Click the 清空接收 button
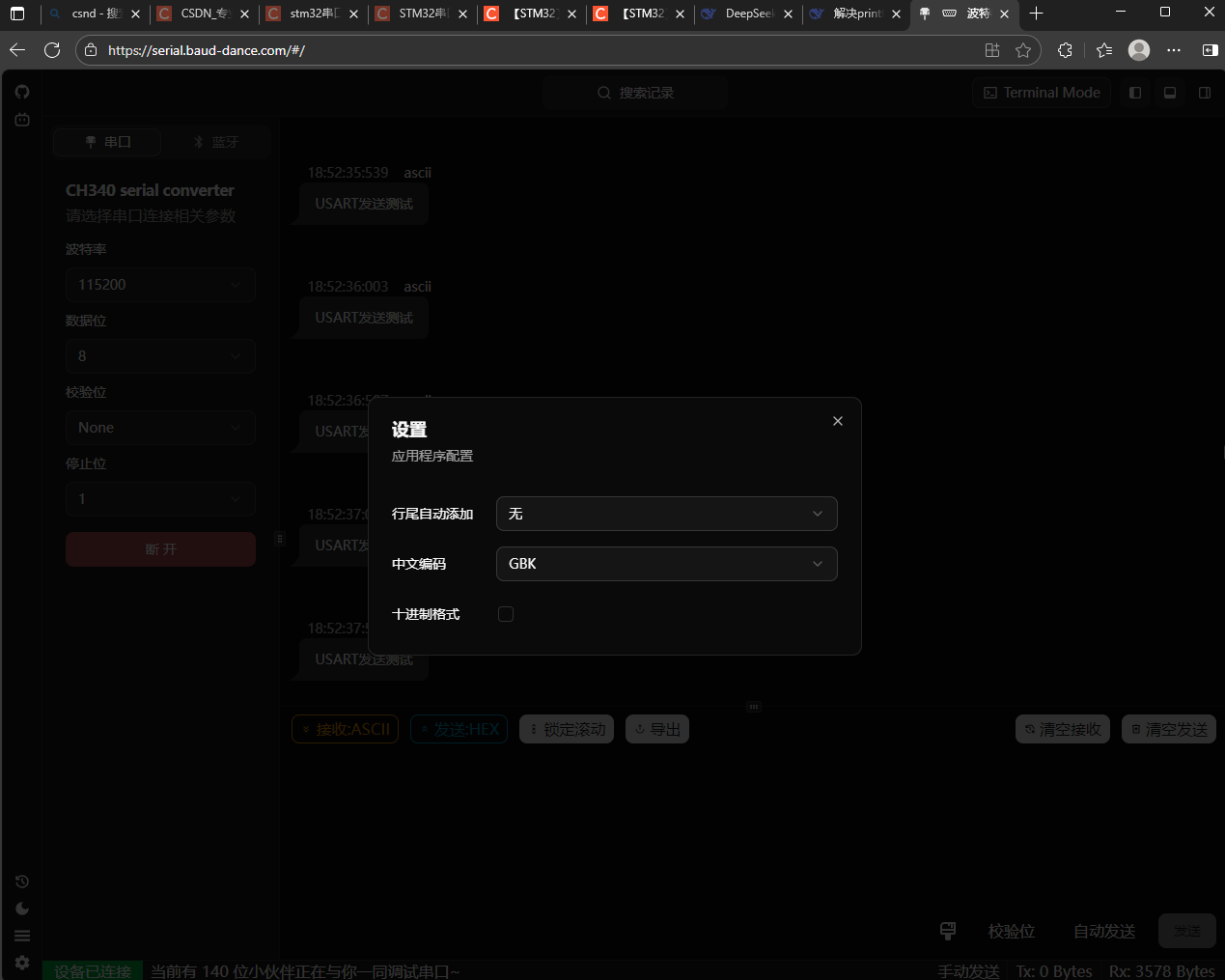Image resolution: width=1225 pixels, height=980 pixels. point(1062,729)
